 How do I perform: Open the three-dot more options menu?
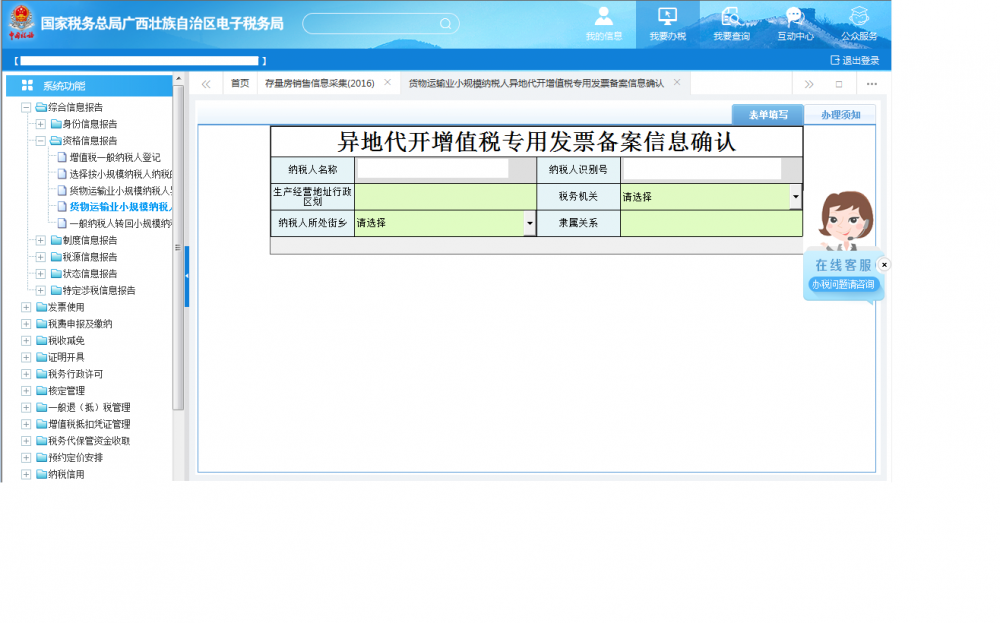pos(871,84)
